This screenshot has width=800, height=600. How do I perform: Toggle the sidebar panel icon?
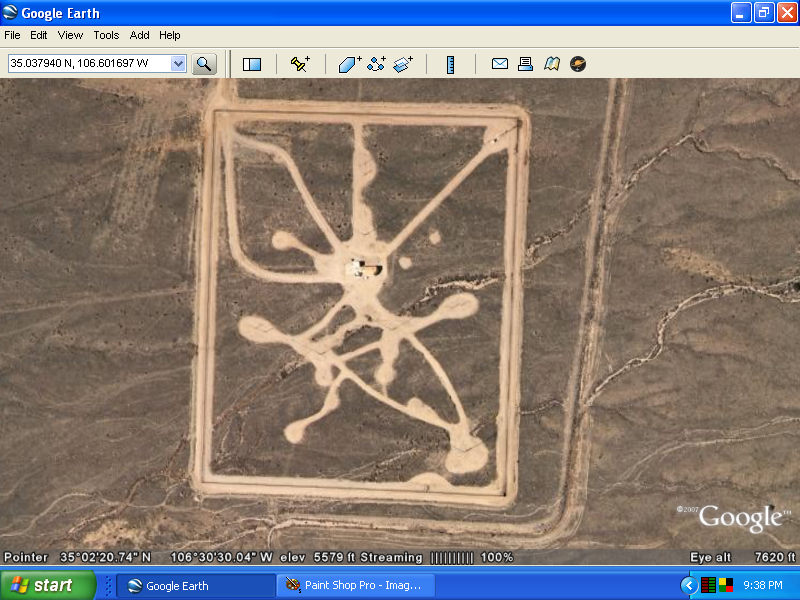pos(252,64)
